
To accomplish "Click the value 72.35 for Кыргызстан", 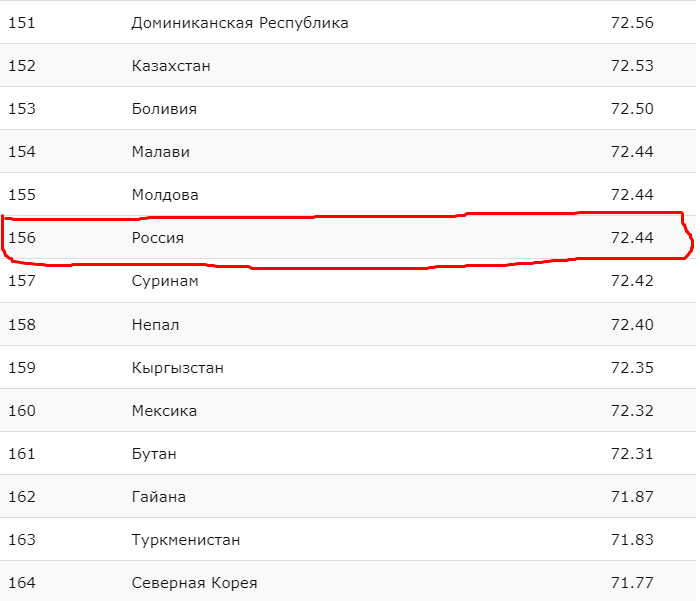I will click(x=632, y=368).
